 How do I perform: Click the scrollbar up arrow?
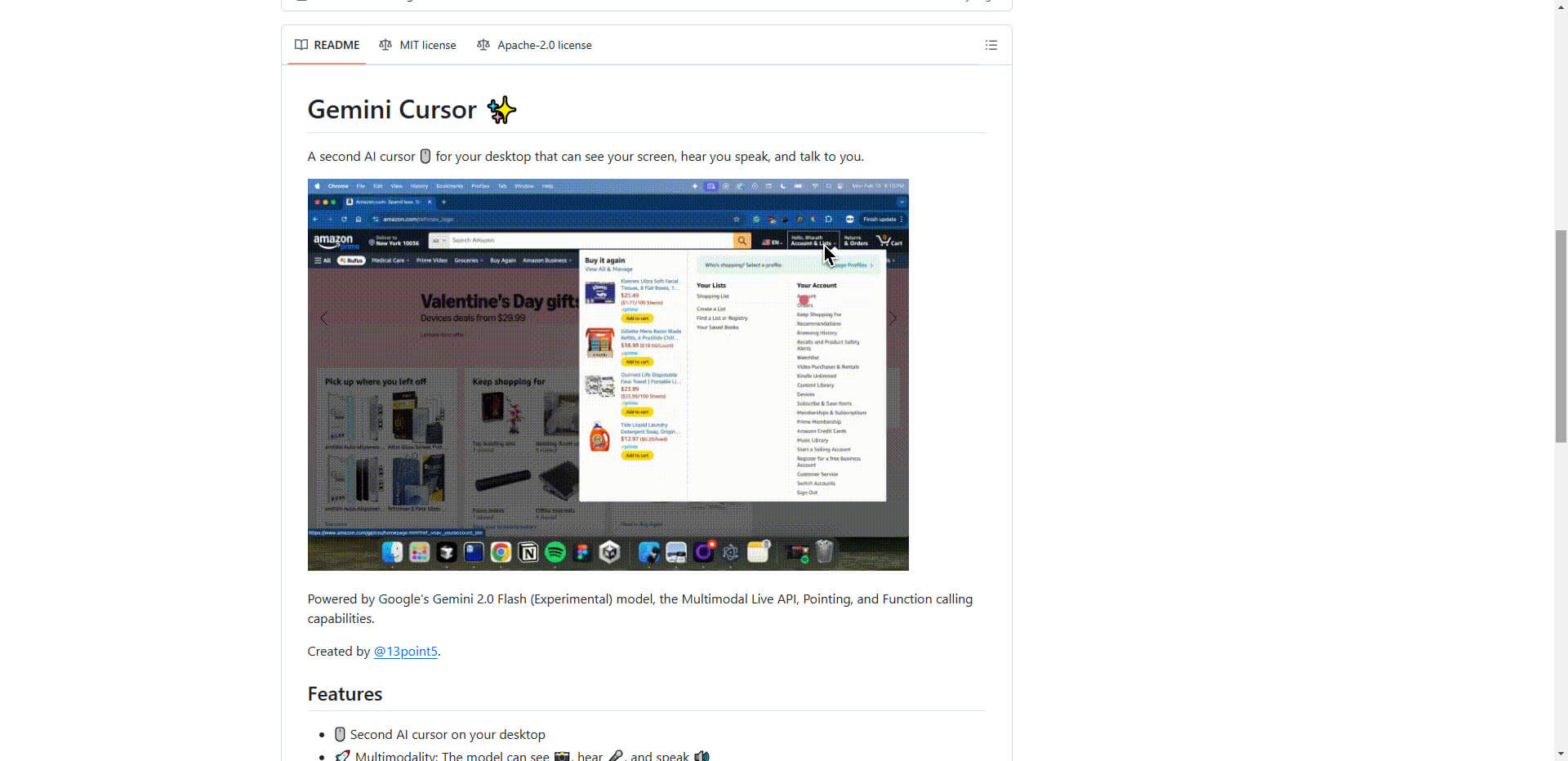pos(1561,7)
